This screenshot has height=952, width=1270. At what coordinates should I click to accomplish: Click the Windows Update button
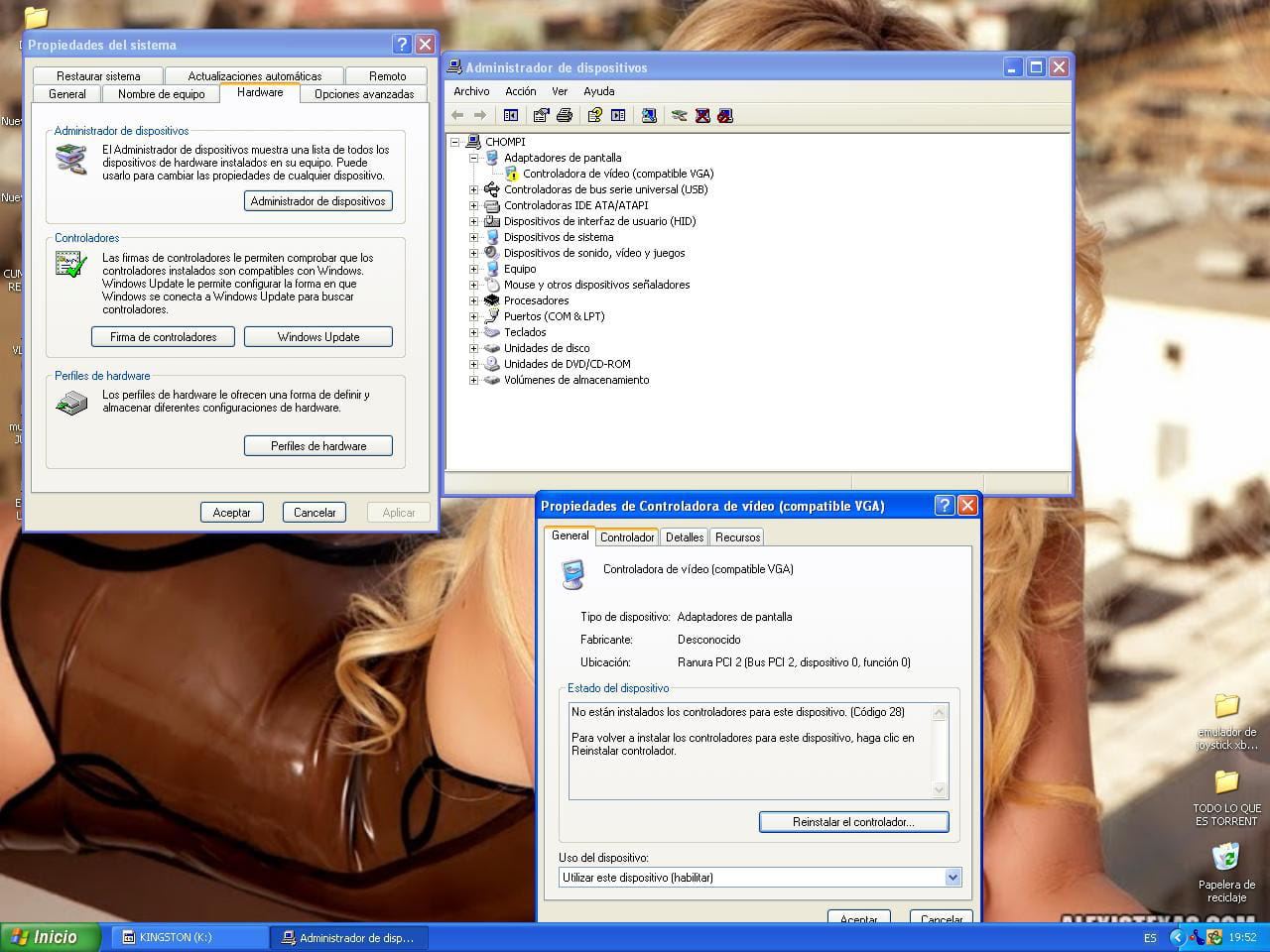pos(318,337)
